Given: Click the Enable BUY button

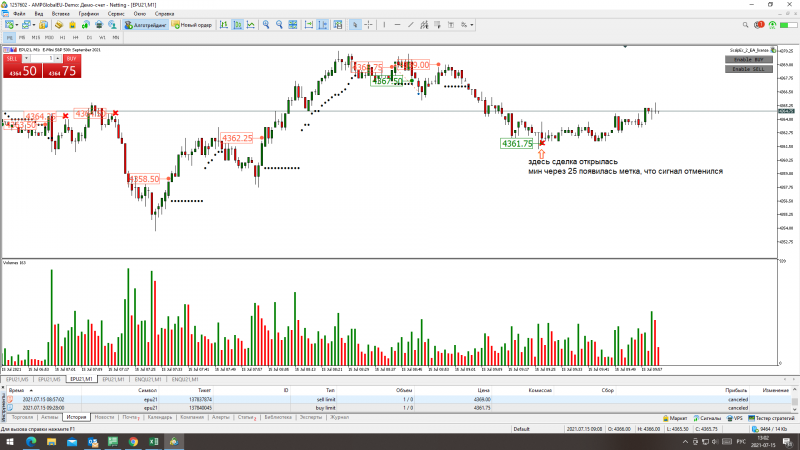Looking at the screenshot, I should [x=748, y=60].
